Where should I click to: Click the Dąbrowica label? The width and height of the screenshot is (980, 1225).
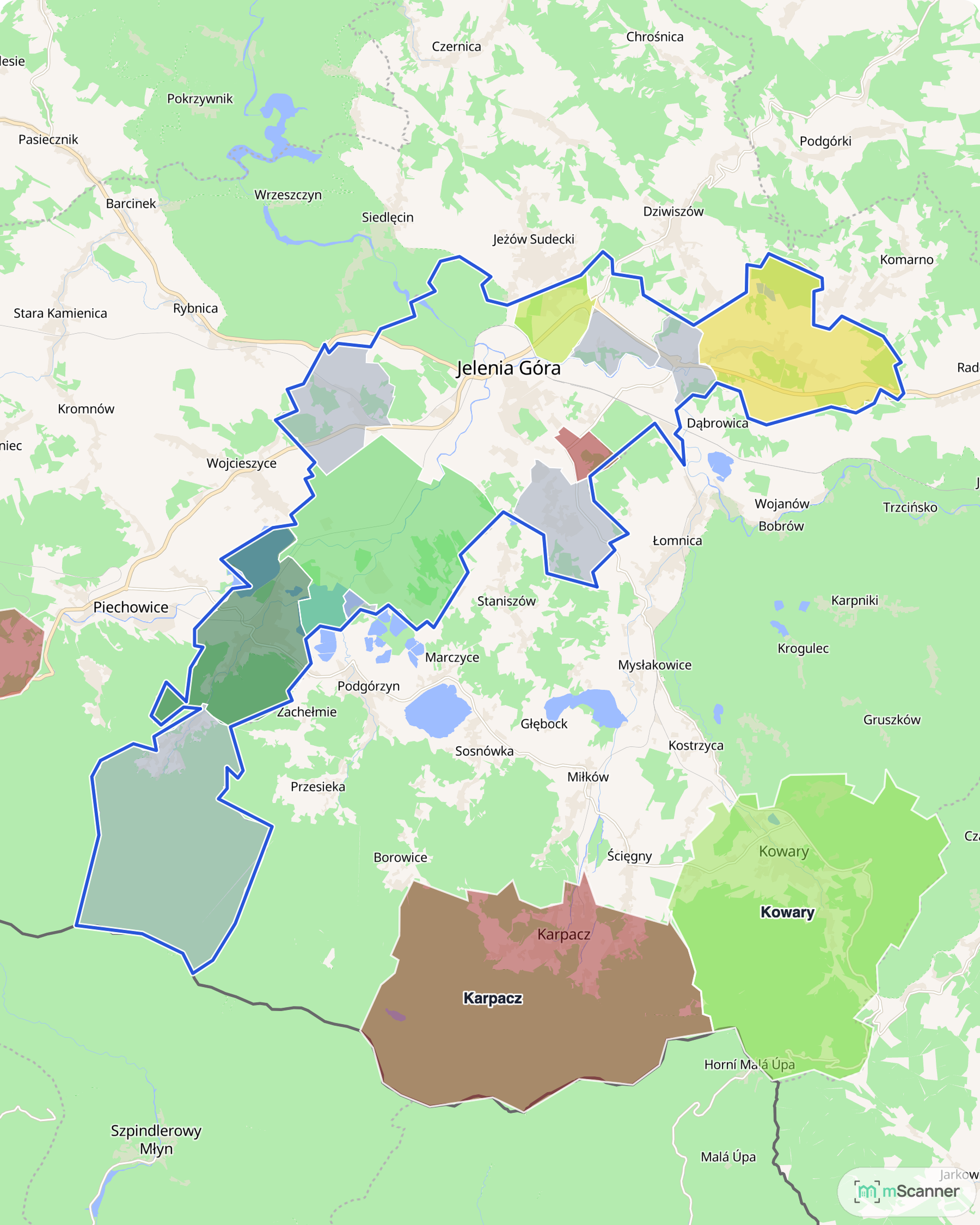tap(718, 422)
